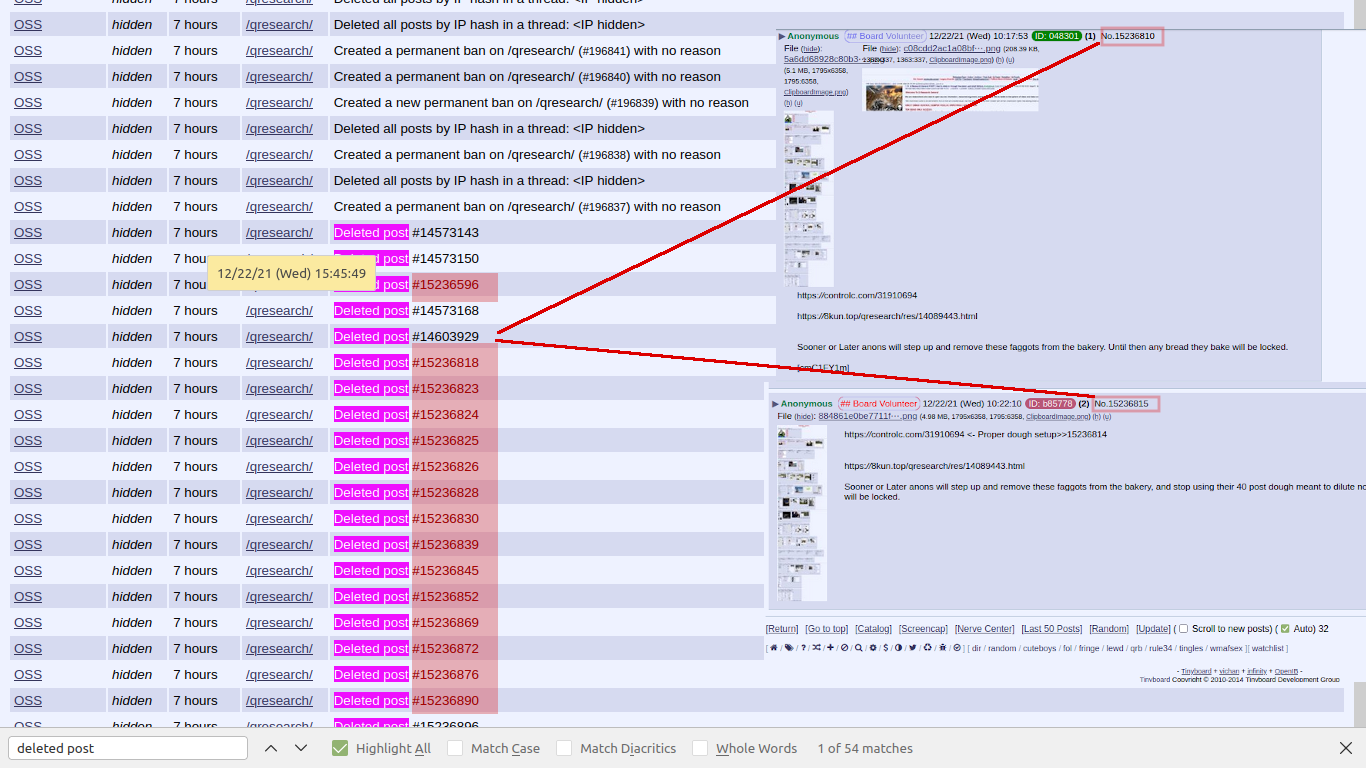Screen dimensions: 1366x768
Task: Click the green ID: 048301 badge
Action: [x=1056, y=36]
